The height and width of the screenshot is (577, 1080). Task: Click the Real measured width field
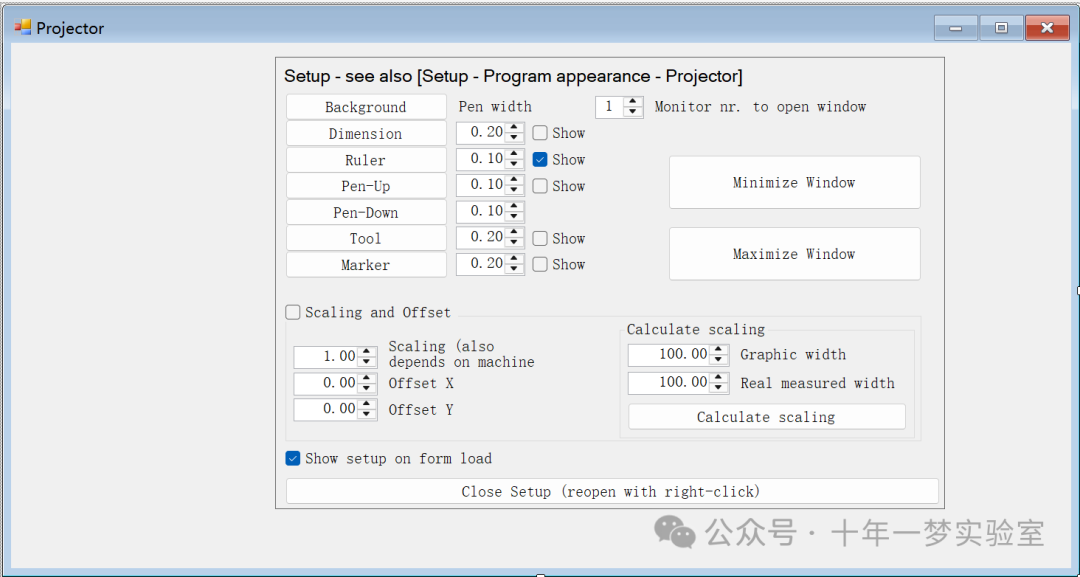(669, 383)
